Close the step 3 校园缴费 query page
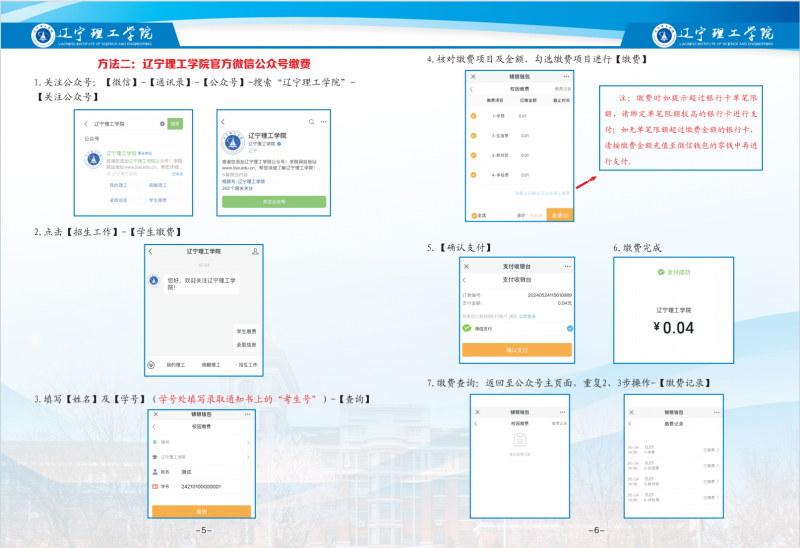Image resolution: width=800 pixels, height=548 pixels. 156,414
